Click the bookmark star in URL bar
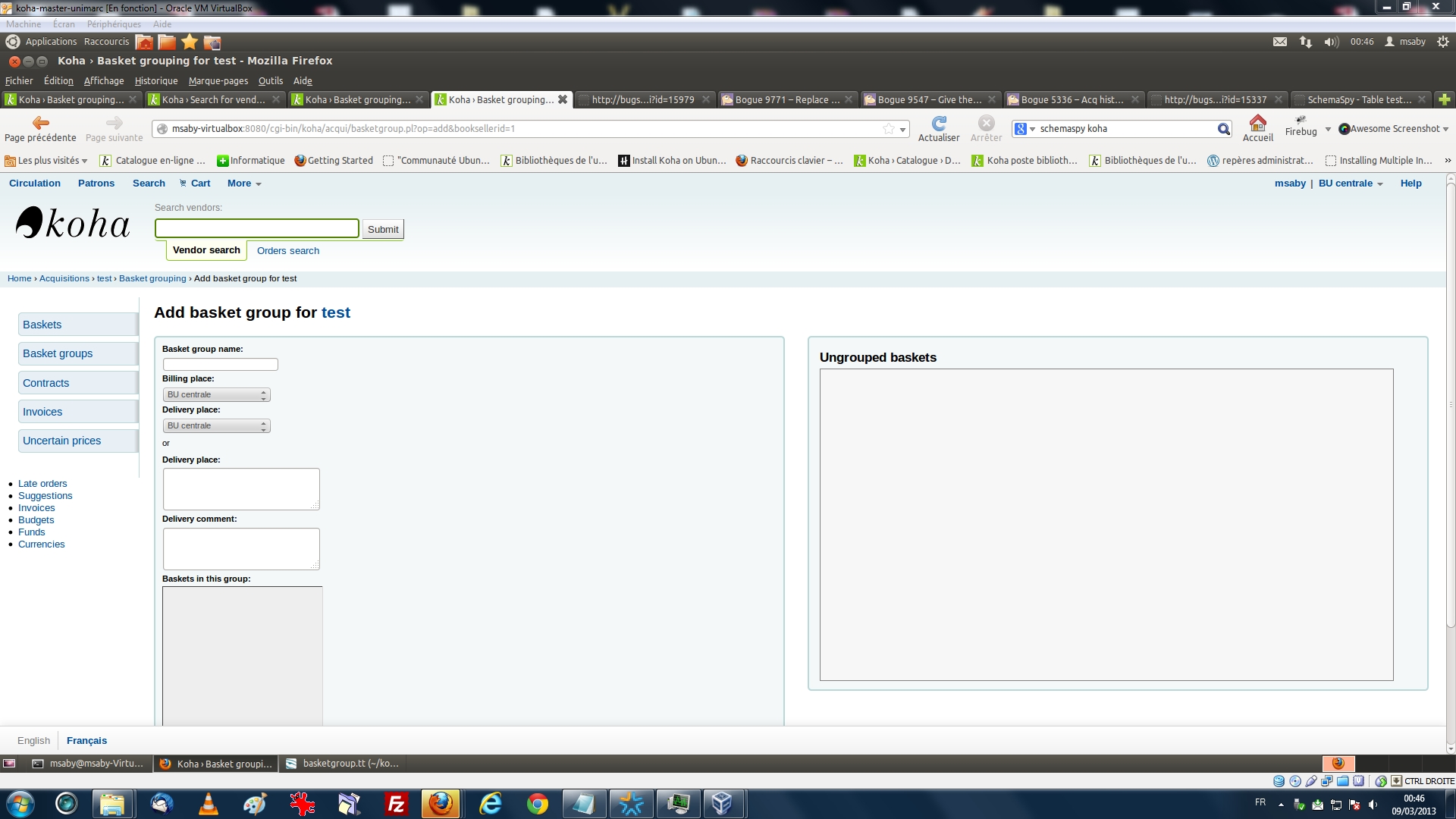This screenshot has width=1456, height=819. (888, 129)
